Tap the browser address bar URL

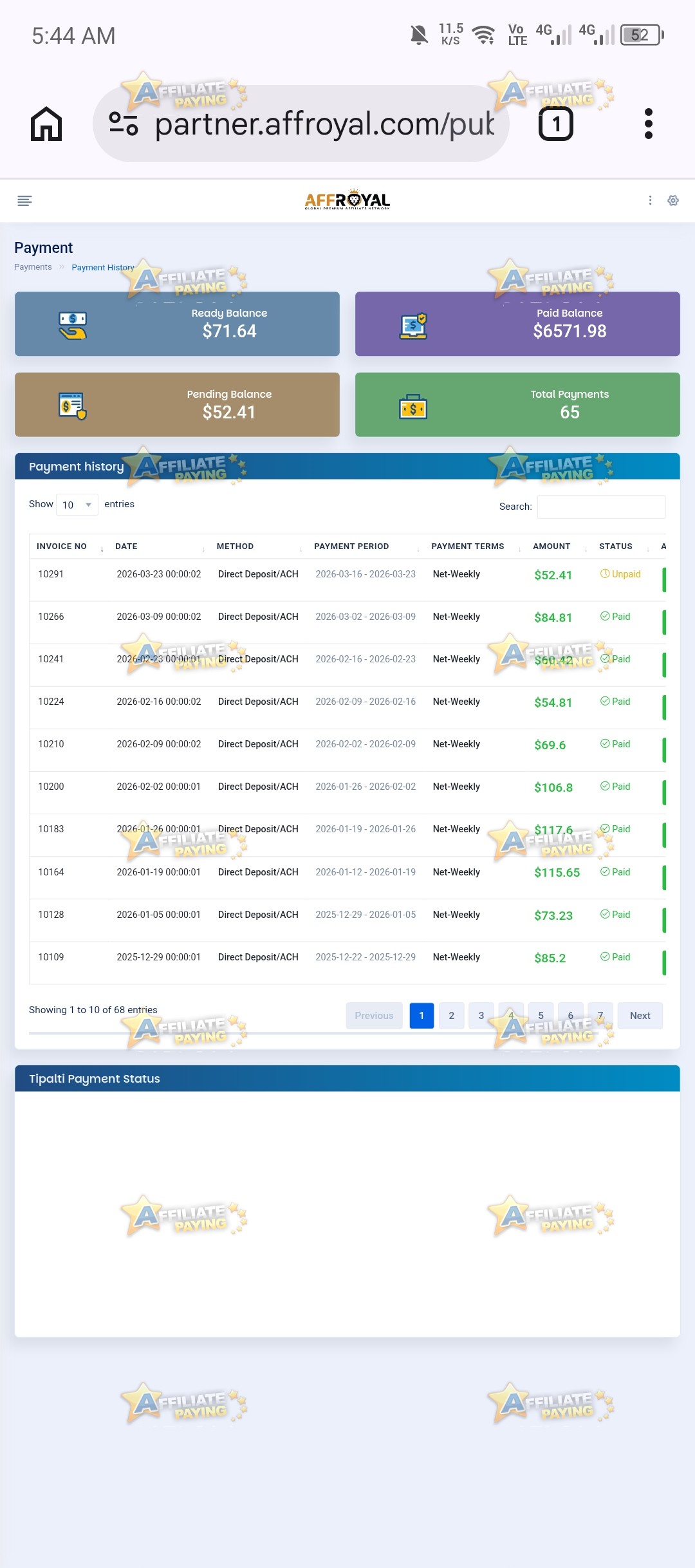click(325, 124)
